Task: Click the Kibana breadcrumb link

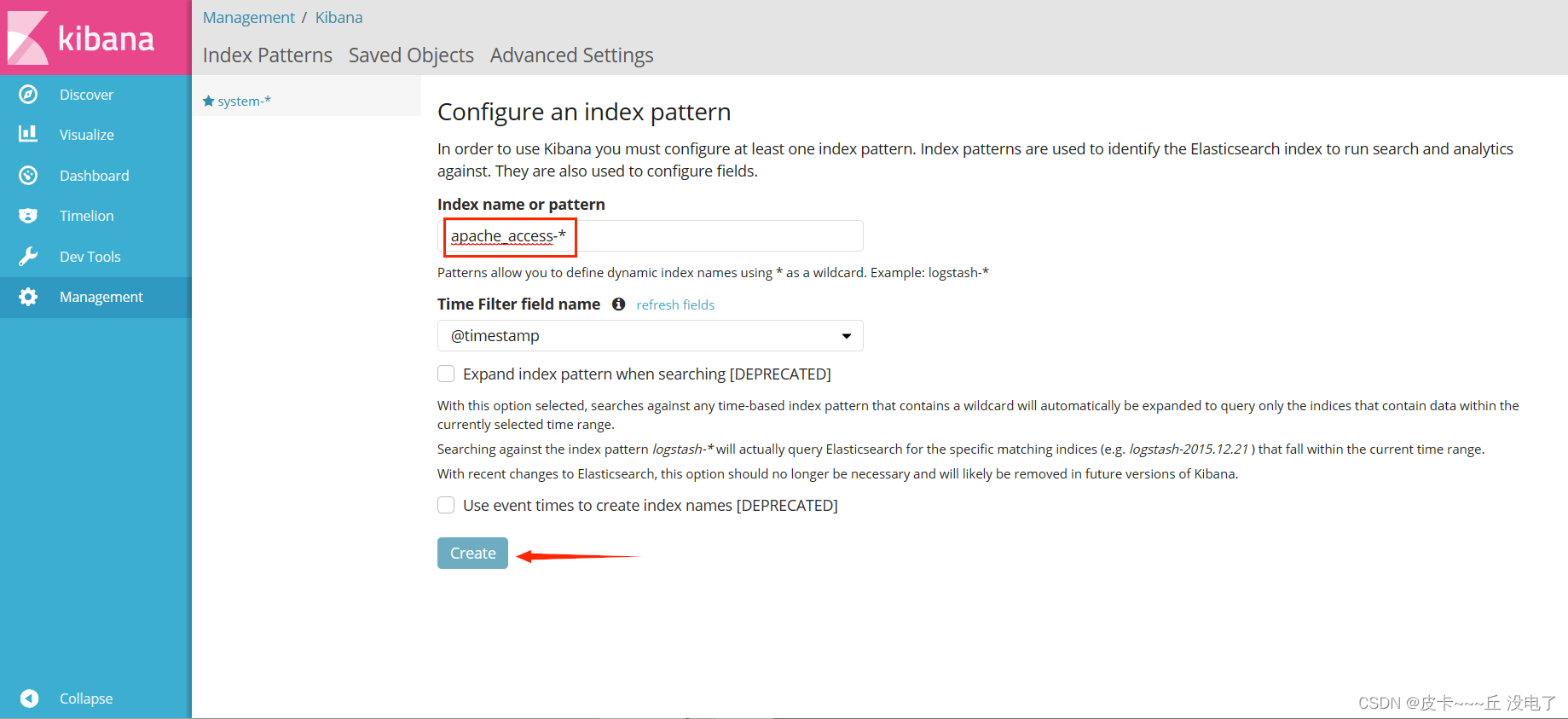Action: pyautogui.click(x=338, y=17)
